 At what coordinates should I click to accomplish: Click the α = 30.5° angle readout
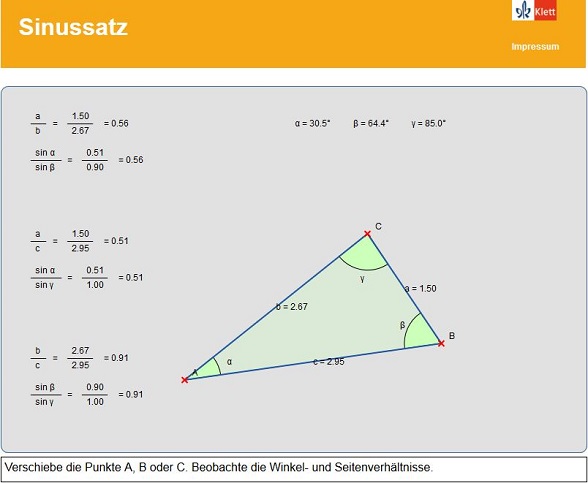coord(312,123)
